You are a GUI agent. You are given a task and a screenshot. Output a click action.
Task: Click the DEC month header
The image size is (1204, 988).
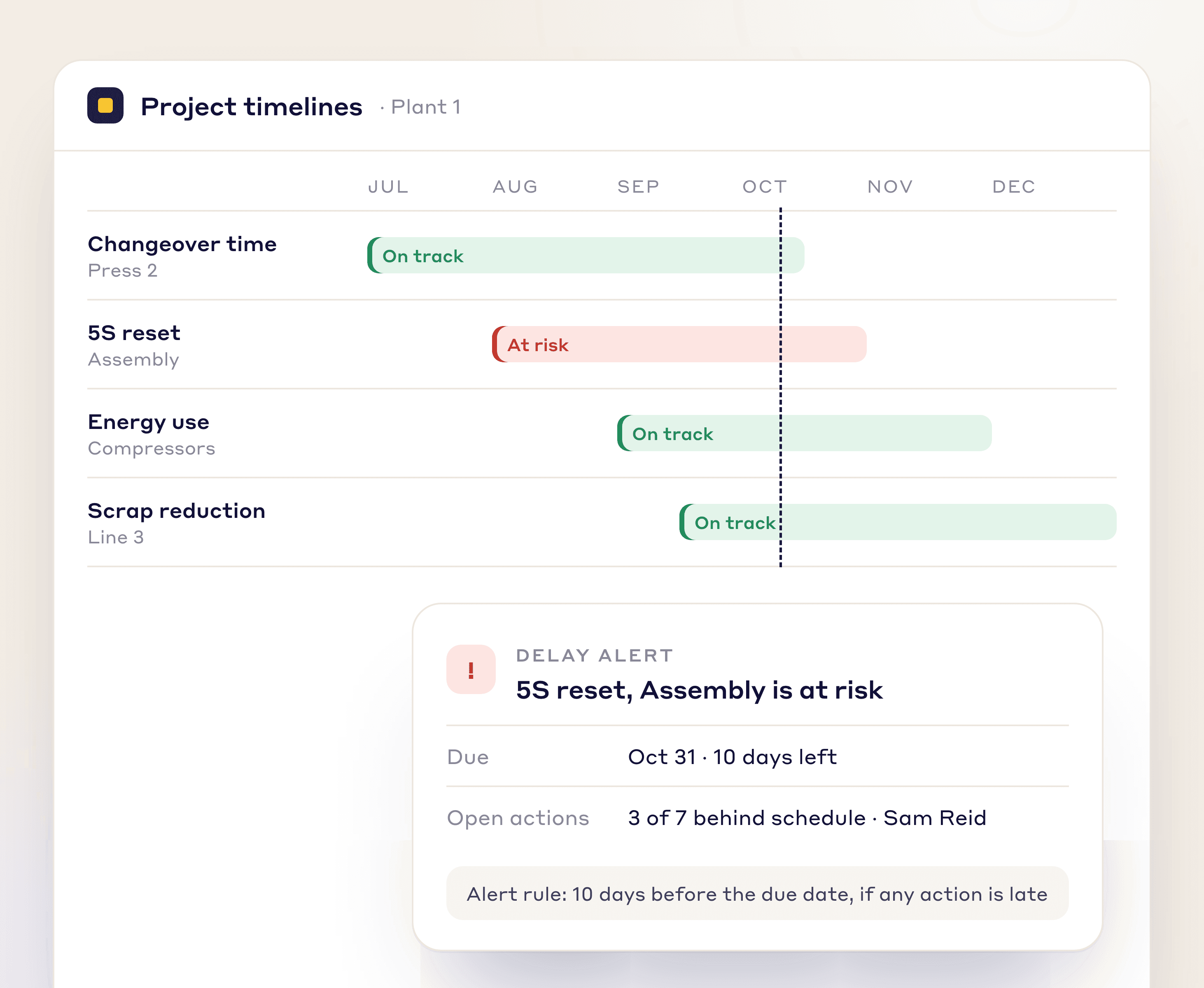click(x=1014, y=186)
